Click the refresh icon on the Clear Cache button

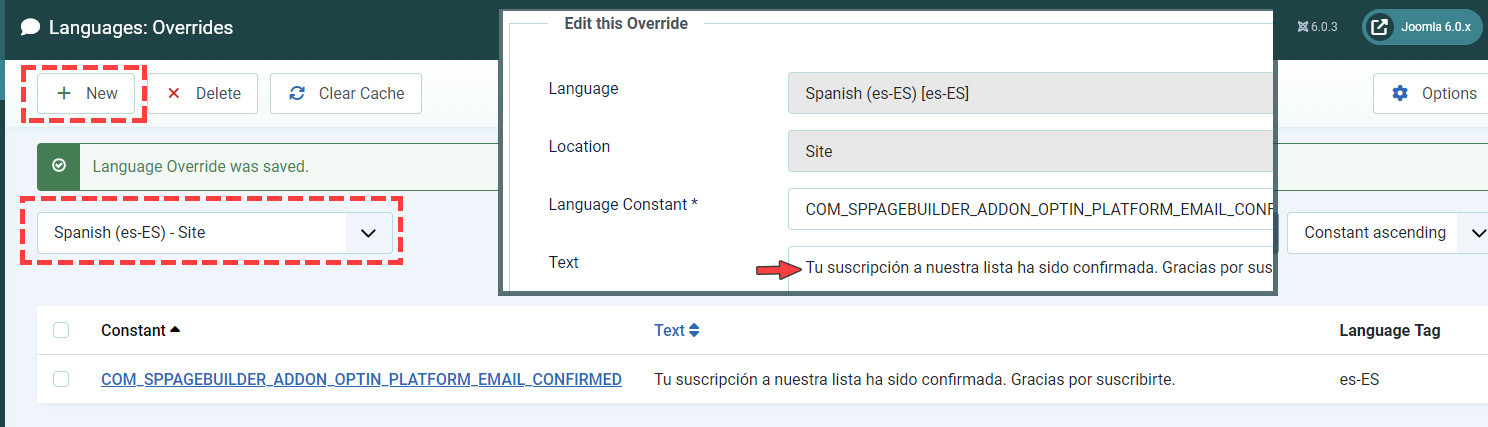coord(297,93)
